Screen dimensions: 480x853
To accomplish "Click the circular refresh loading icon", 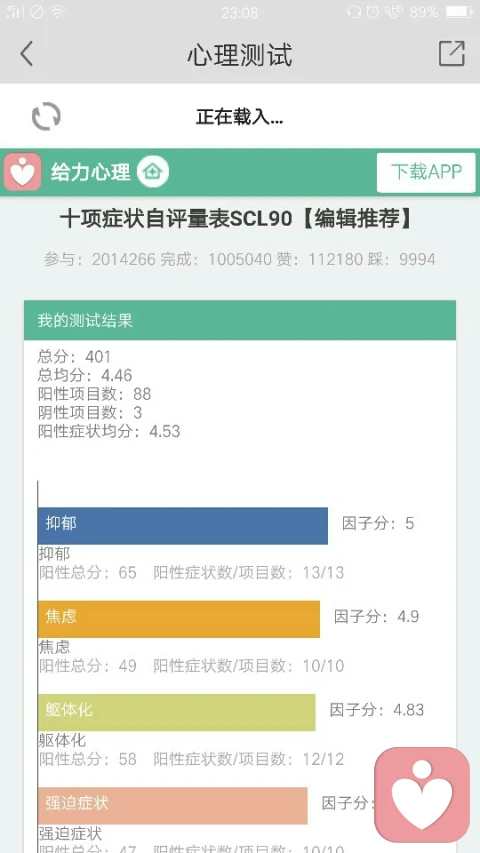I will tap(46, 116).
